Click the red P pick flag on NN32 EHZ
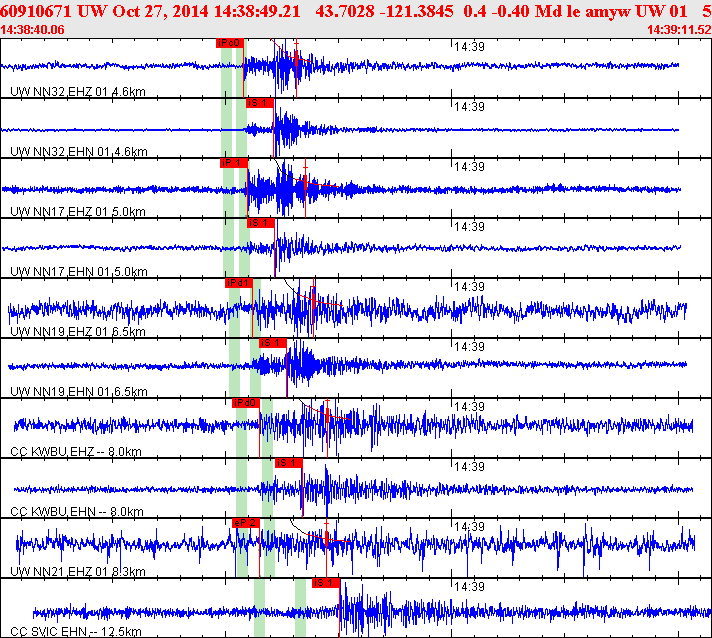The height and width of the screenshot is (638, 712). [x=229, y=43]
